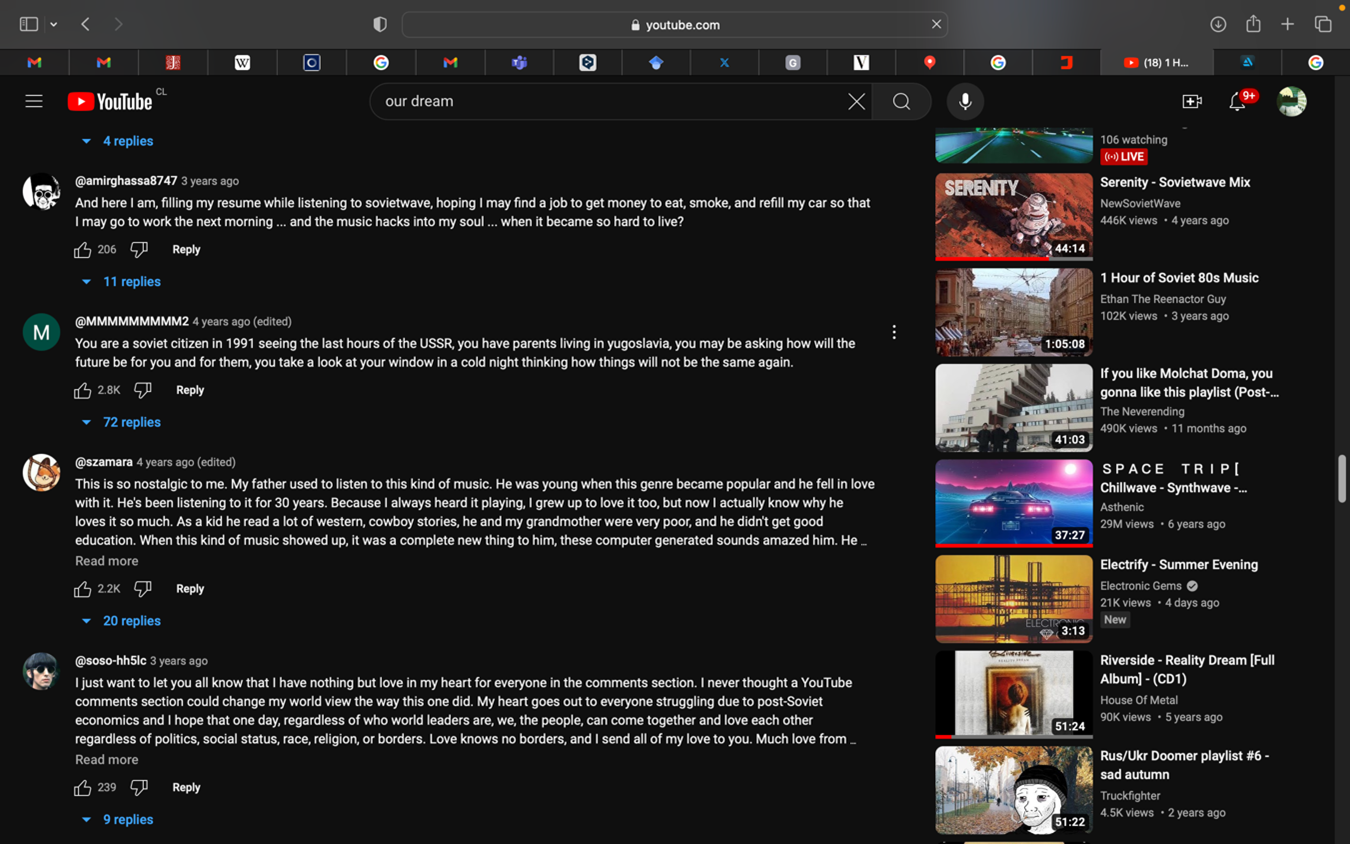Open action menu on @MMMMMMMMM2 comment

pyautogui.click(x=894, y=332)
